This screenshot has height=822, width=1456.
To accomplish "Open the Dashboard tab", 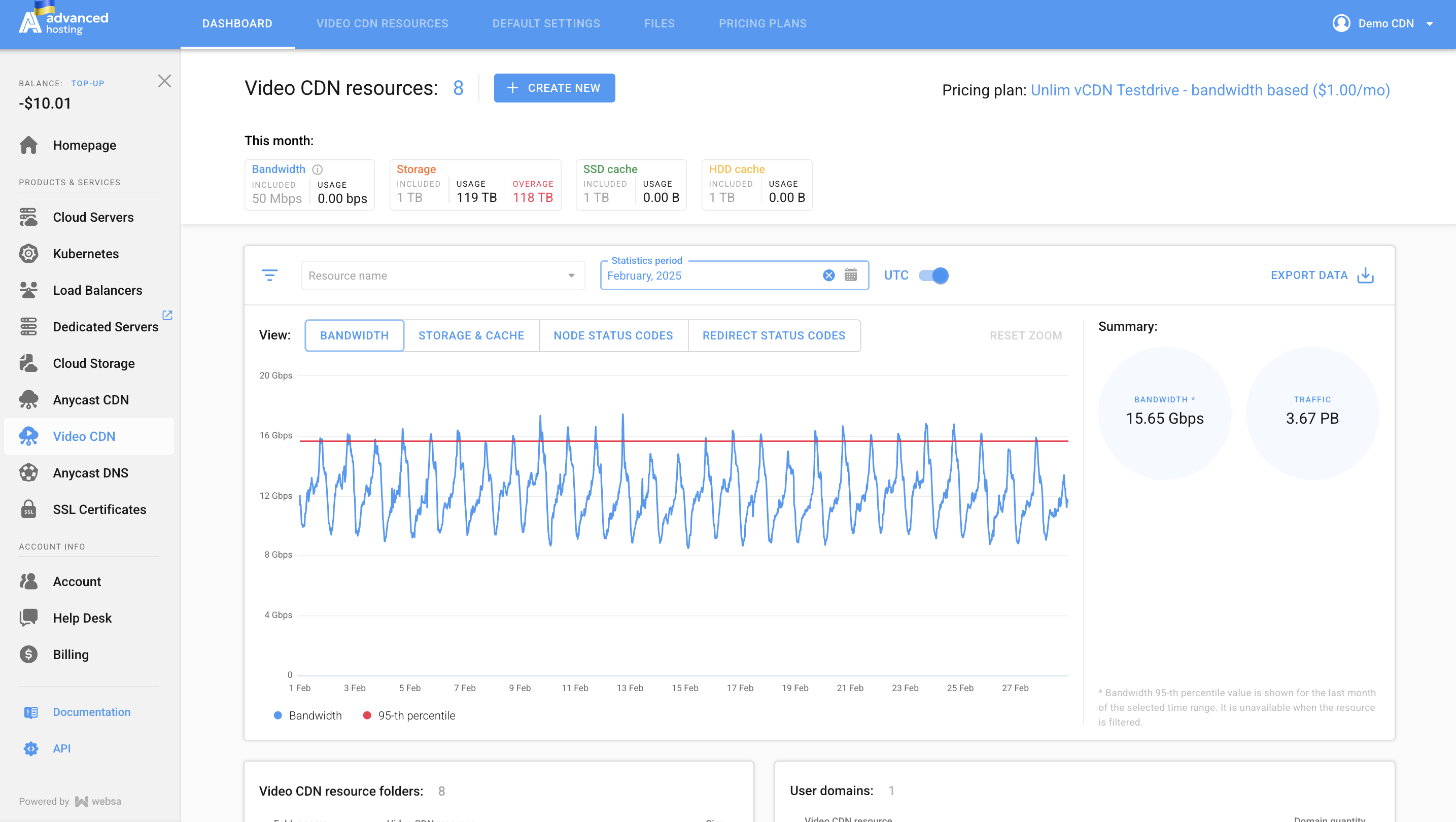I will pos(237,24).
